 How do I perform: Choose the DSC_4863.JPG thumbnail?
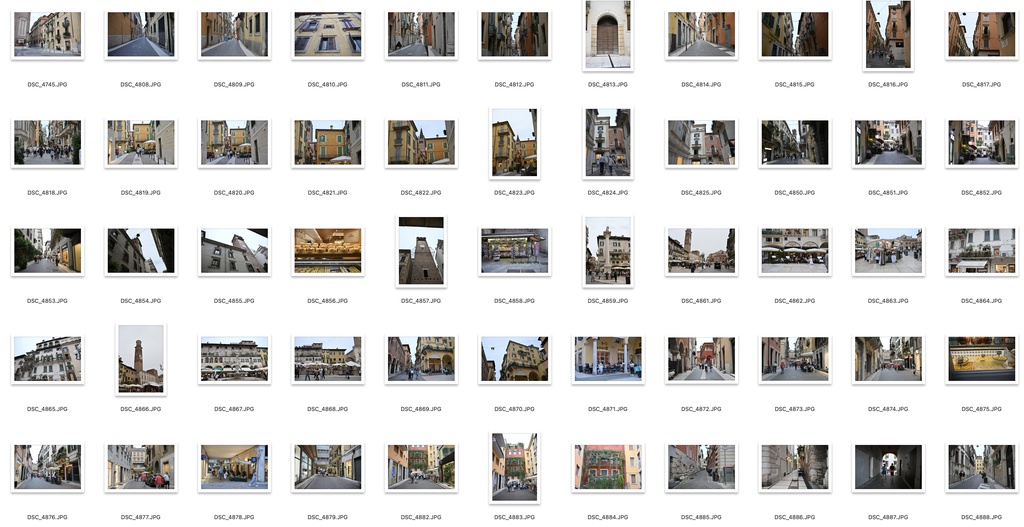888,251
